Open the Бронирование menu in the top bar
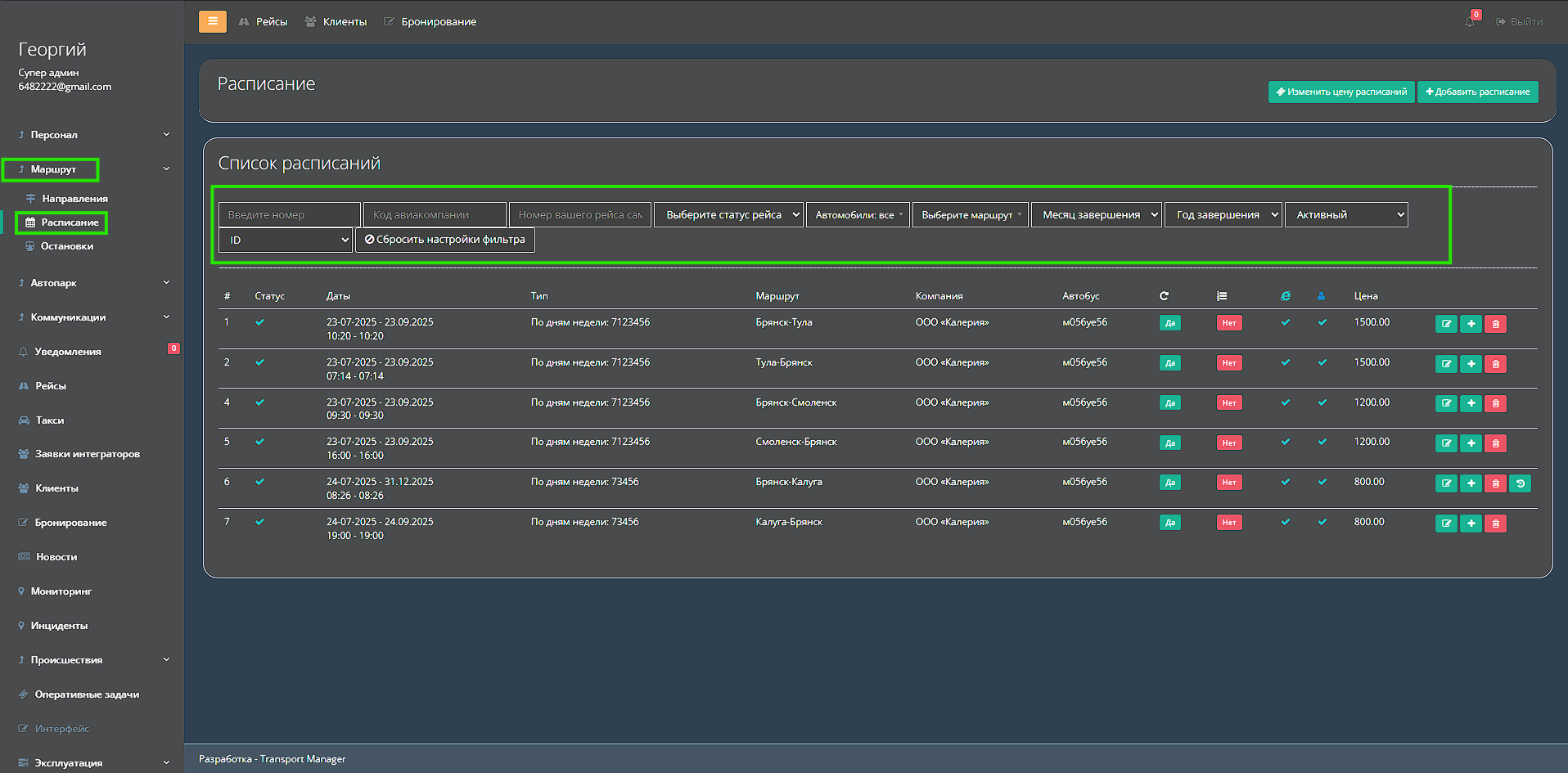 pyautogui.click(x=430, y=21)
